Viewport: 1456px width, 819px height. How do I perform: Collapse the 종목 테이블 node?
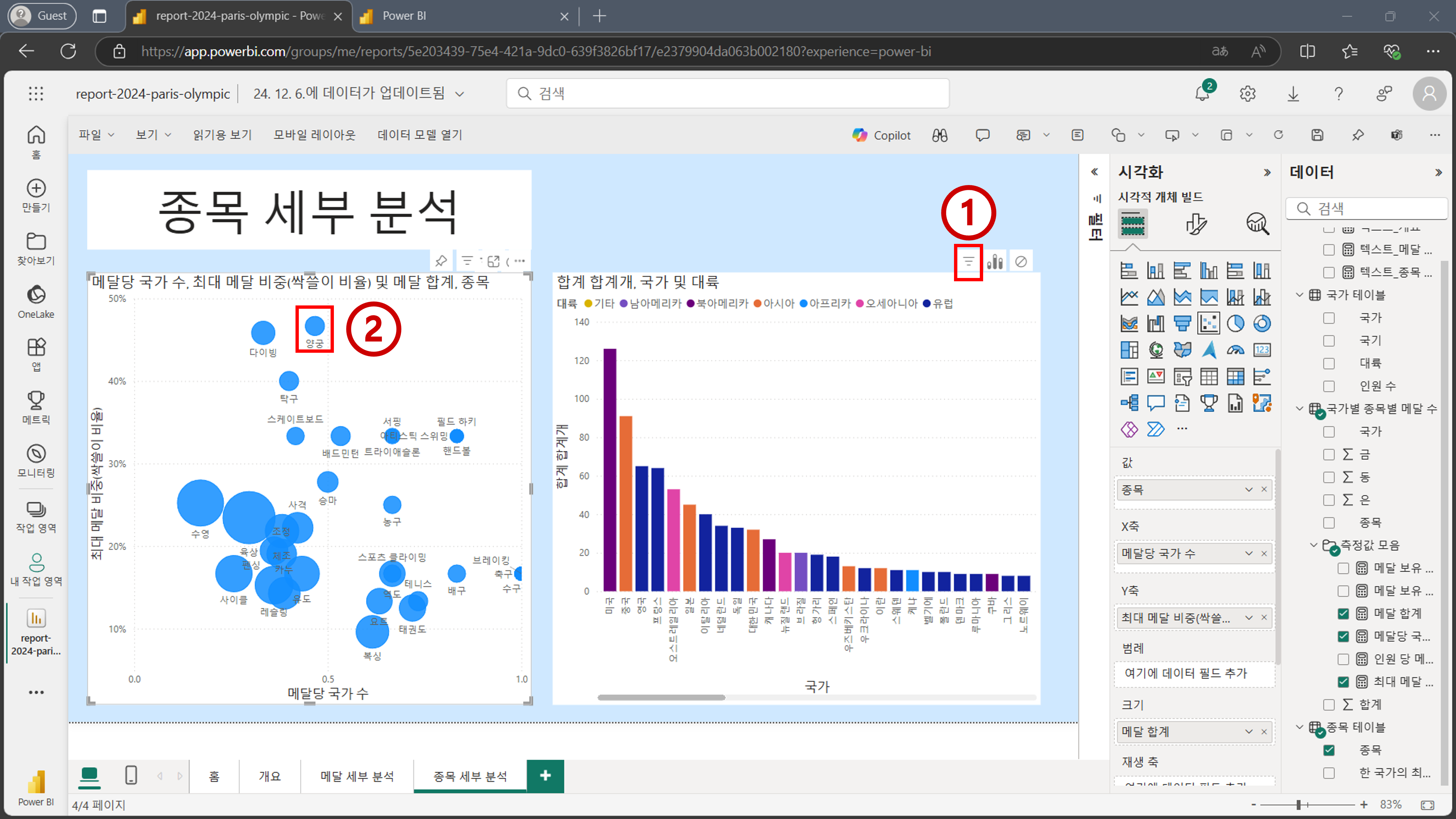coord(1299,727)
